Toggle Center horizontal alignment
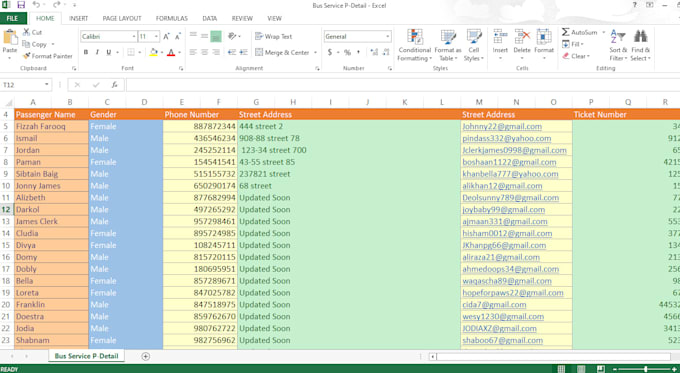Viewport: 680px width, 373px height. click(x=204, y=52)
